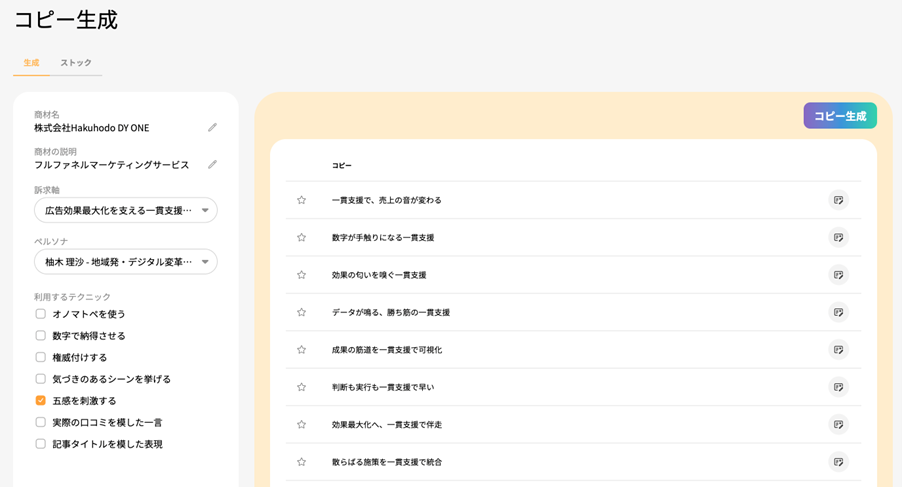The height and width of the screenshot is (487, 902).
Task: Open note icon for データが鳴る、勝ち筋の一貫支援
Action: point(838,312)
